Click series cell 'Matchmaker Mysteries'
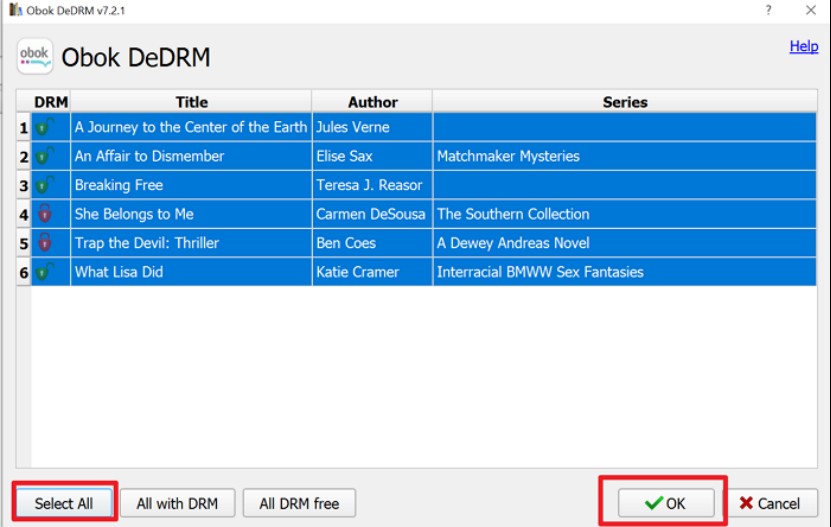This screenshot has width=831, height=527. point(625,156)
